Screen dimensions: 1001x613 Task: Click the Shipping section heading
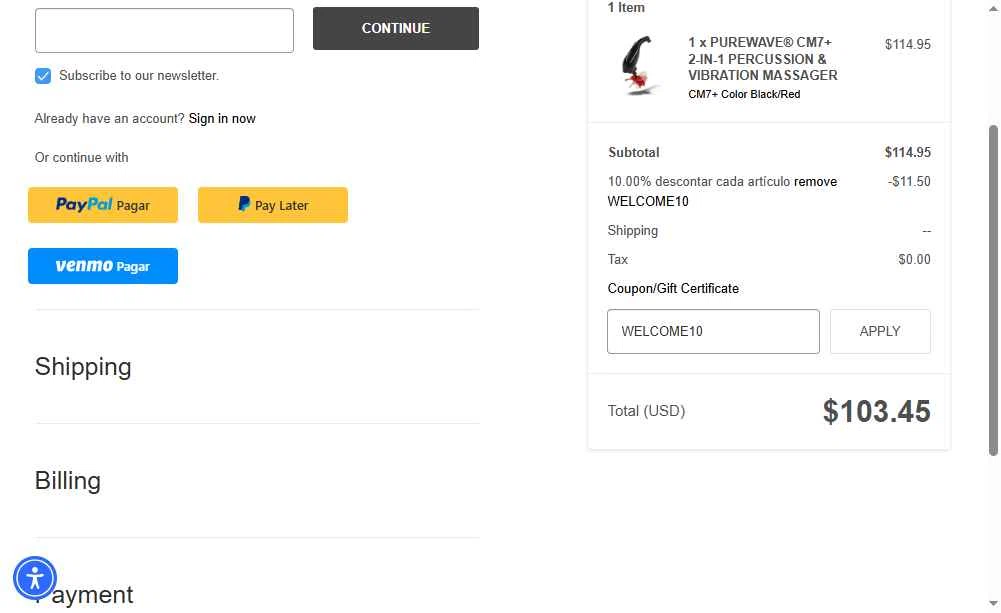[83, 367]
